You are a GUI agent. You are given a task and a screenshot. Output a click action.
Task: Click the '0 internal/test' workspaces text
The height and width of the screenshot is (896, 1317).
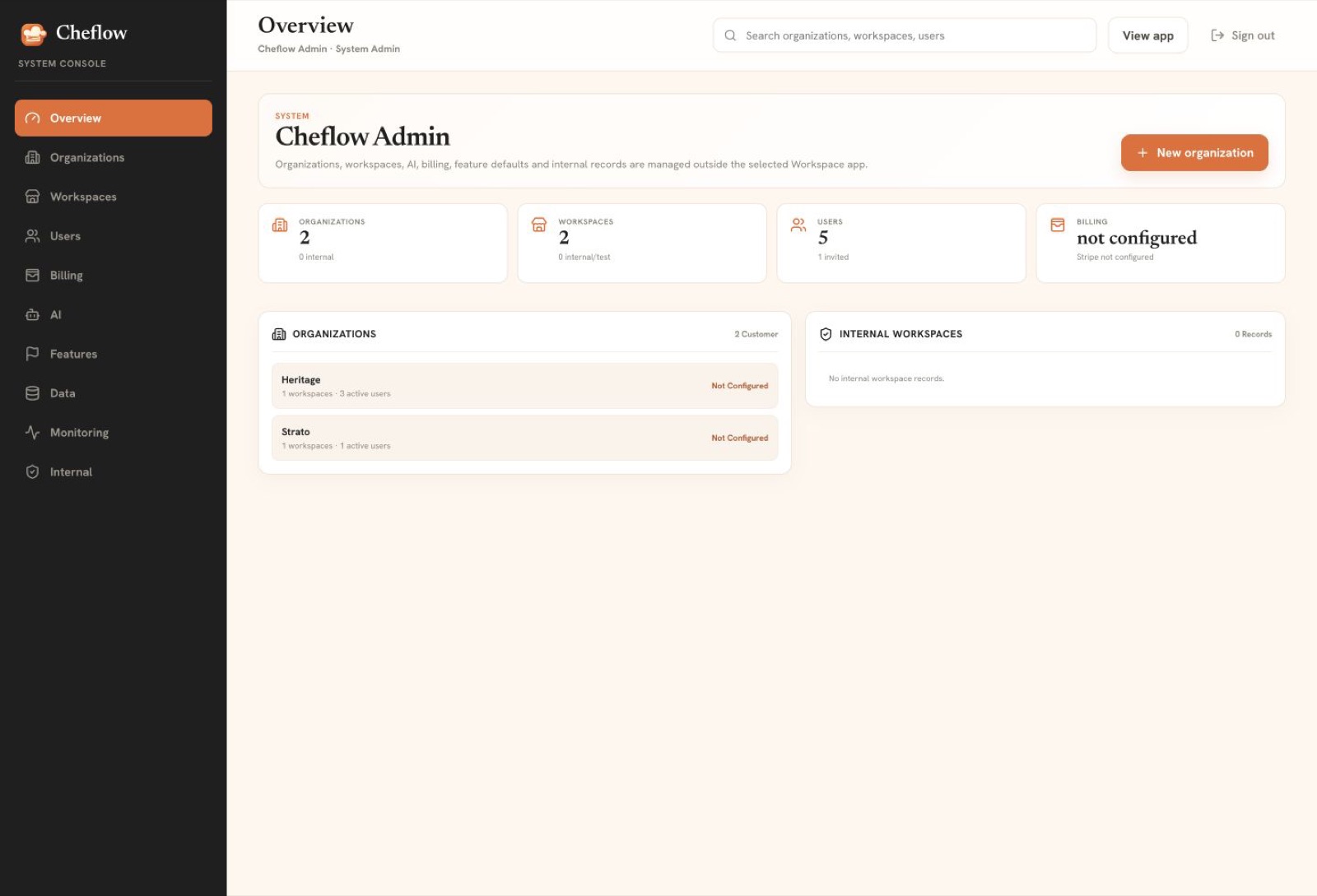584,258
